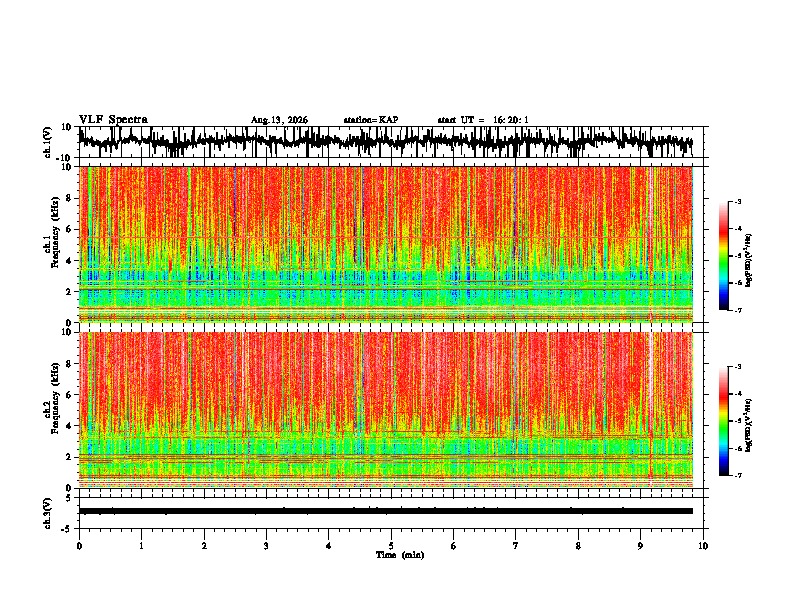The width and height of the screenshot is (792, 612).
Task: Click the Aug. 13, 2026 date label
Action: click(x=279, y=120)
